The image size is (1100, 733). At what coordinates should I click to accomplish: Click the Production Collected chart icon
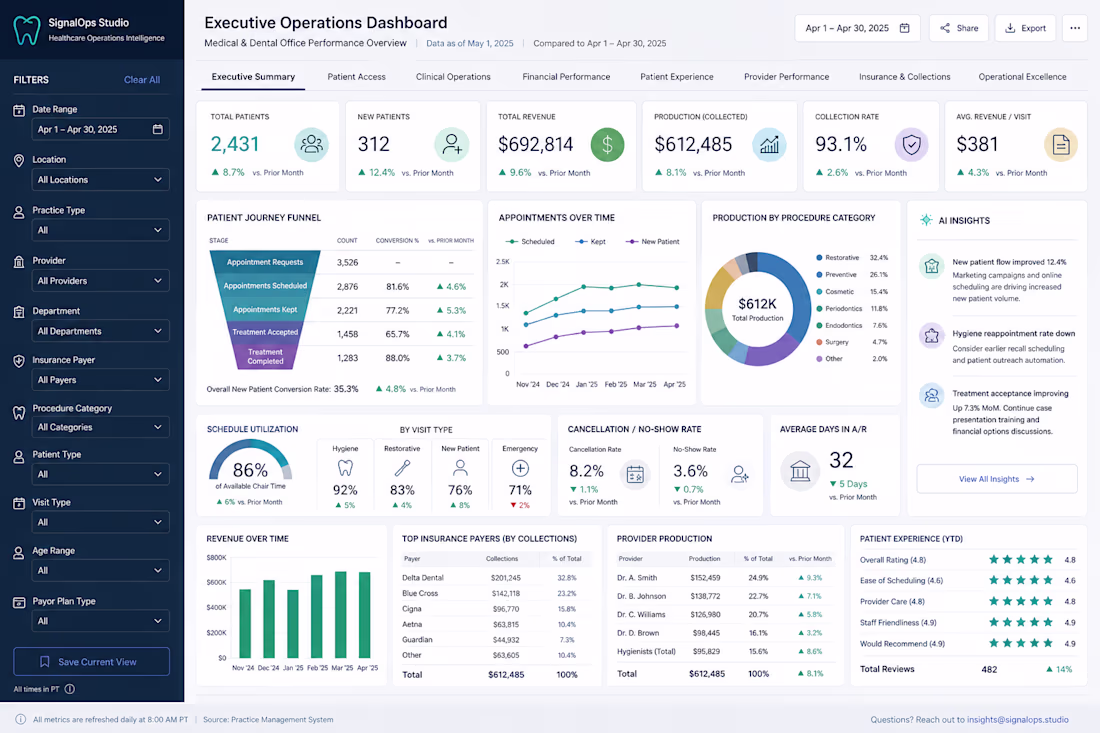770,144
